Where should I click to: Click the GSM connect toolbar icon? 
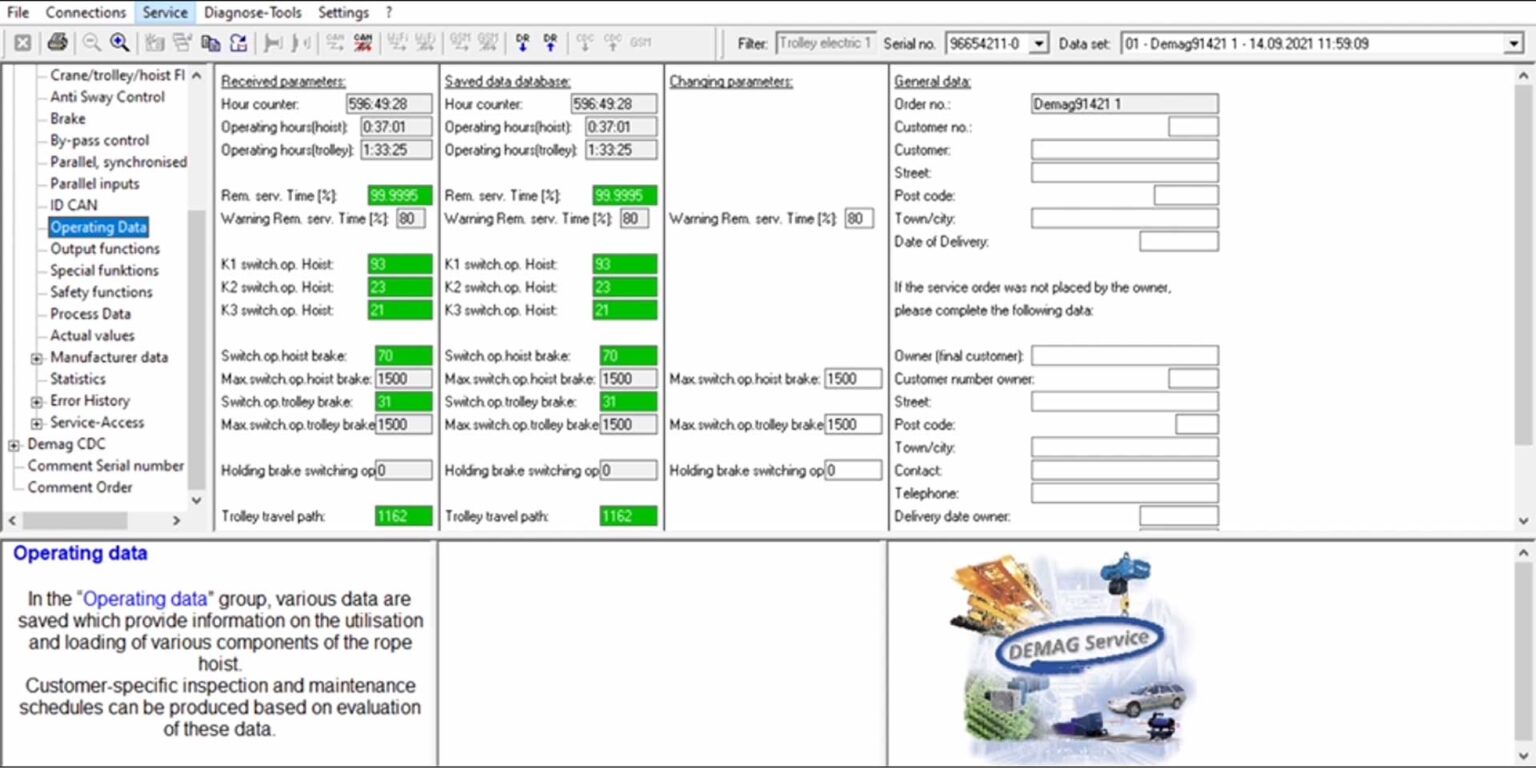[x=461, y=42]
